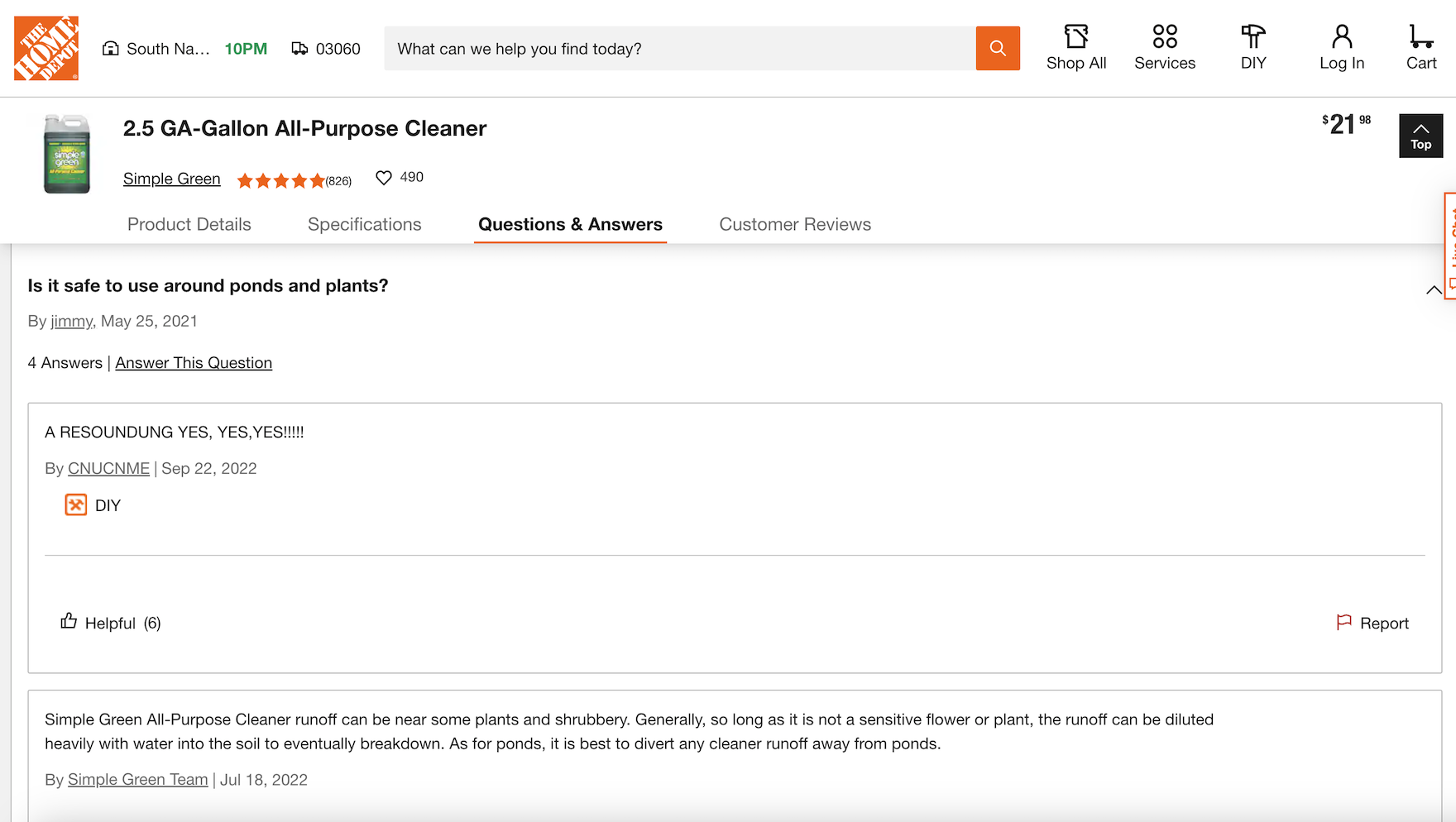Jump back using the Top button
Viewport: 1456px width, 822px height.
pos(1420,136)
